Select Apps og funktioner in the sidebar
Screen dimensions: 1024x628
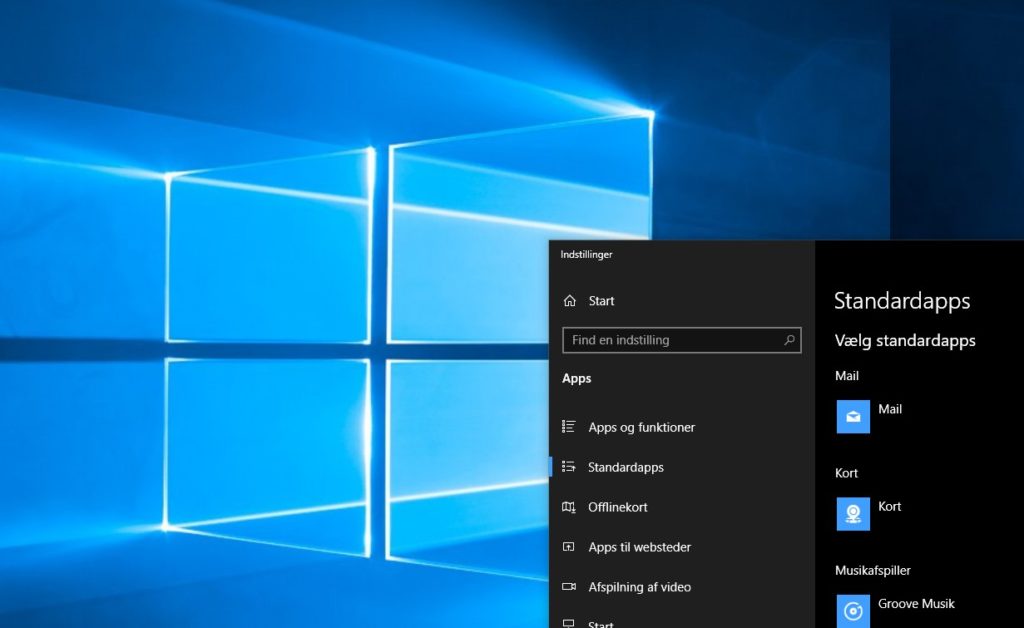[640, 427]
